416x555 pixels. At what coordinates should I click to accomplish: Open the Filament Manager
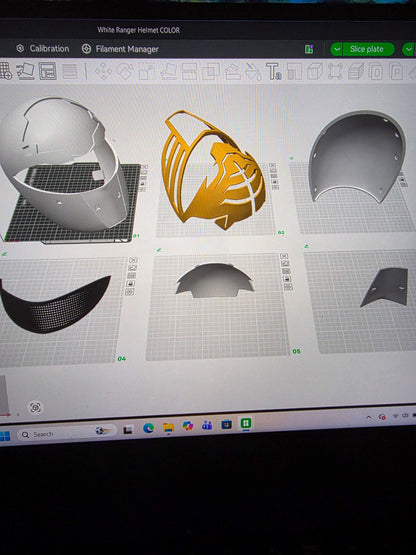120,49
